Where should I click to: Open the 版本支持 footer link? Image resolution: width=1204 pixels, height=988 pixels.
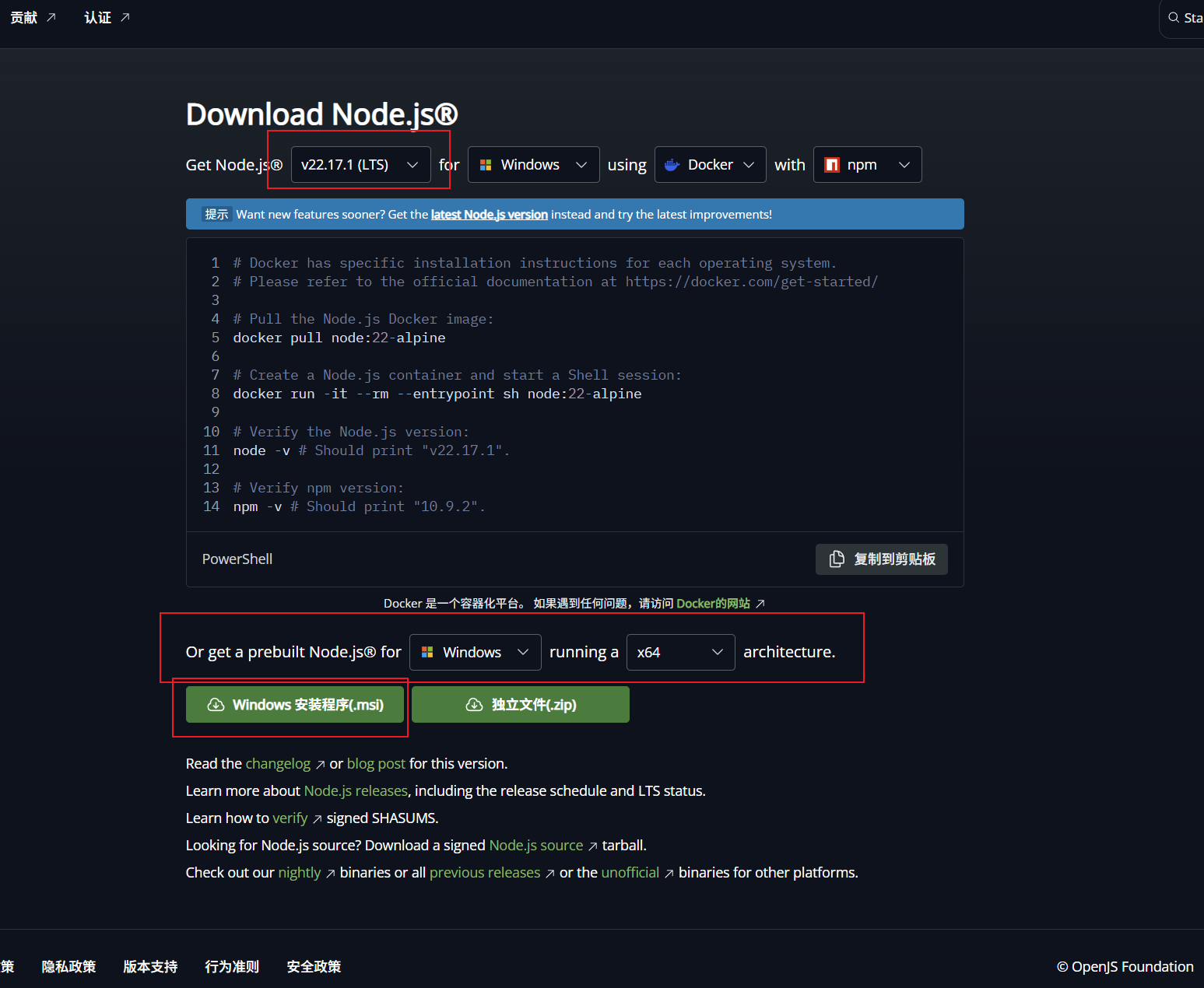point(150,966)
